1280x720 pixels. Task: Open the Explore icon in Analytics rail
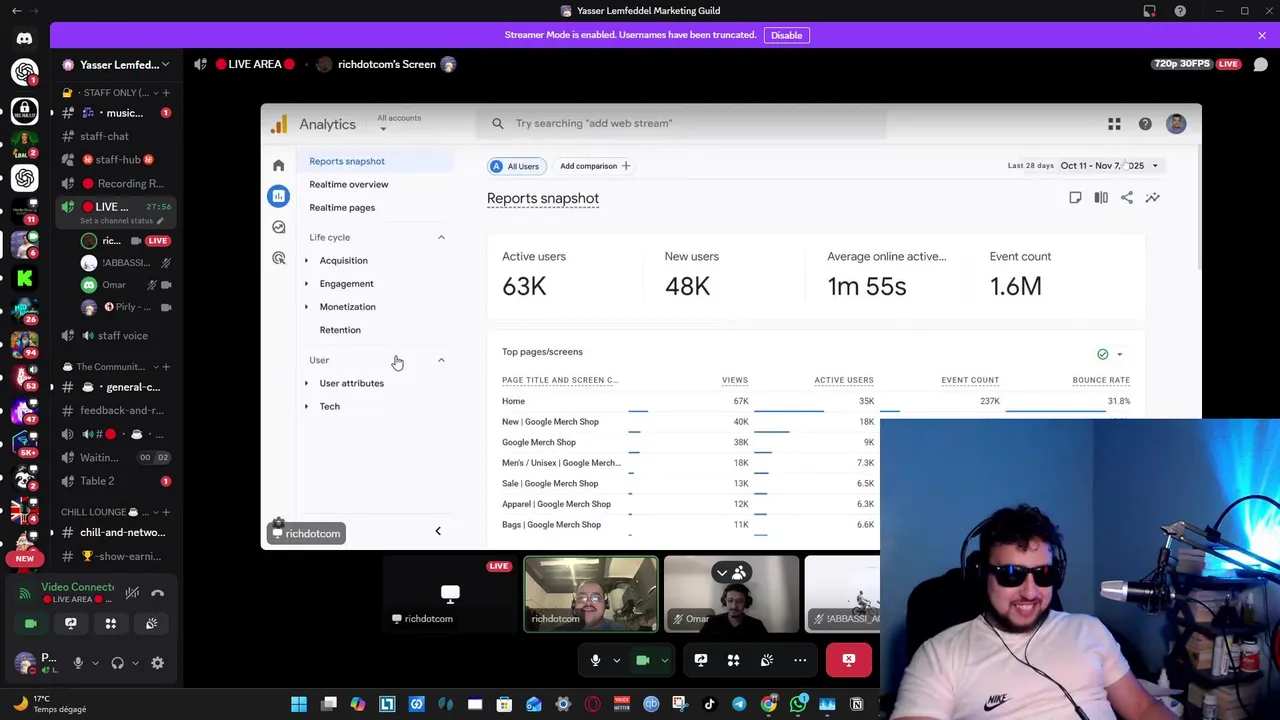point(278,227)
